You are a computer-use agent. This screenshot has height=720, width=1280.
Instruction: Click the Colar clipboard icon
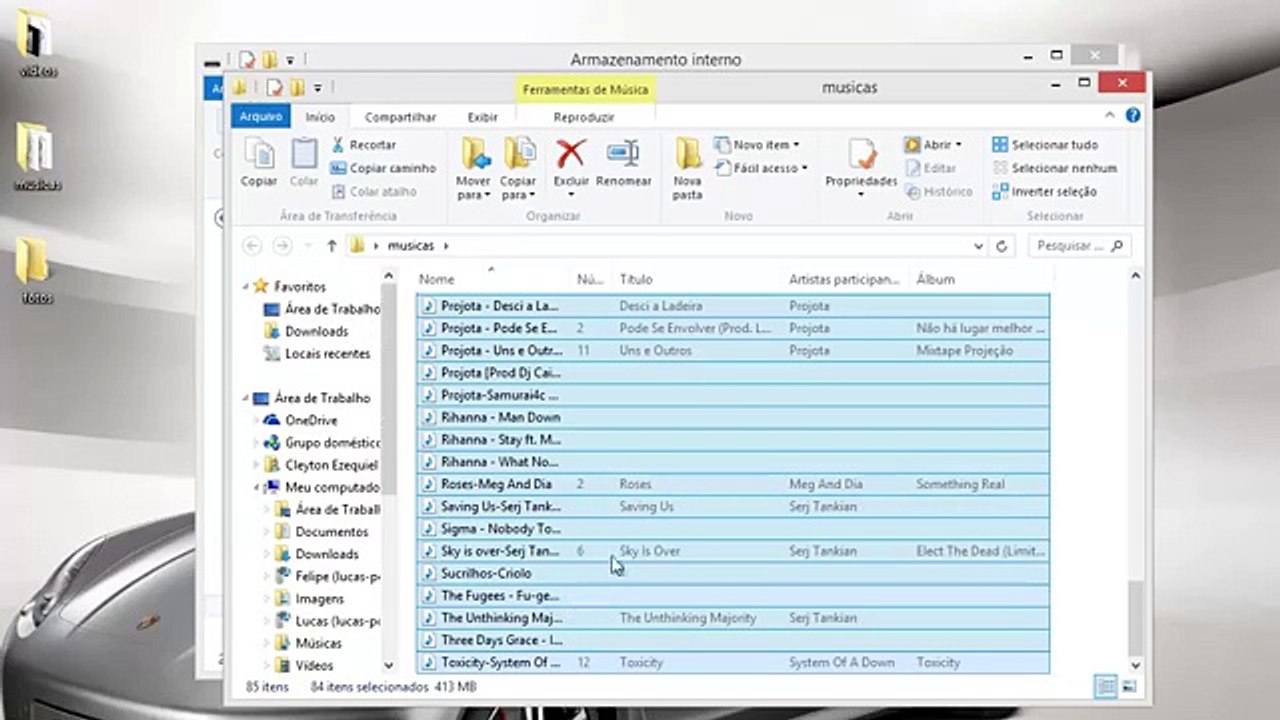[304, 162]
